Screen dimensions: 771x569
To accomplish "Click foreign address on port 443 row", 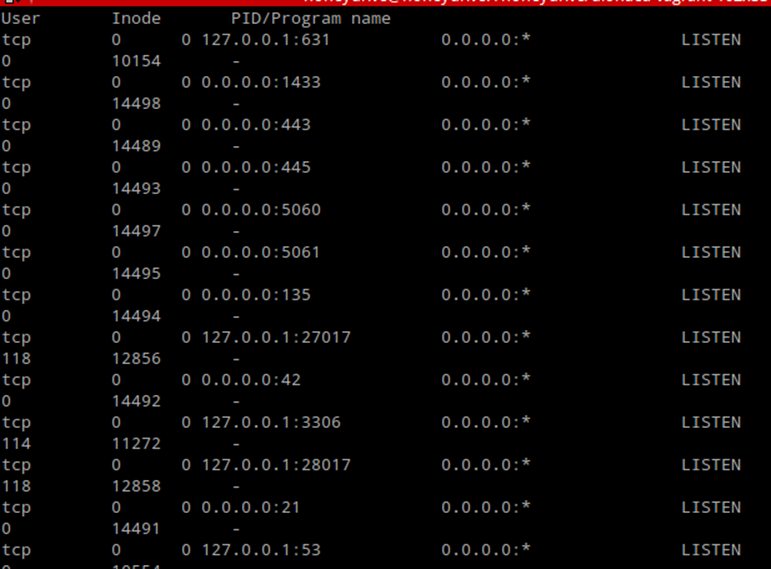I will (486, 125).
